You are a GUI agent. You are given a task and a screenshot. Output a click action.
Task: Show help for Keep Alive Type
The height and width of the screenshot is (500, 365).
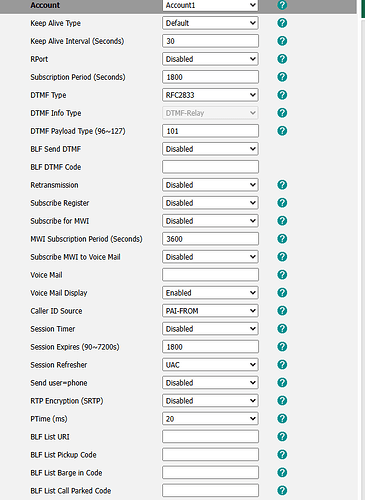[282, 23]
